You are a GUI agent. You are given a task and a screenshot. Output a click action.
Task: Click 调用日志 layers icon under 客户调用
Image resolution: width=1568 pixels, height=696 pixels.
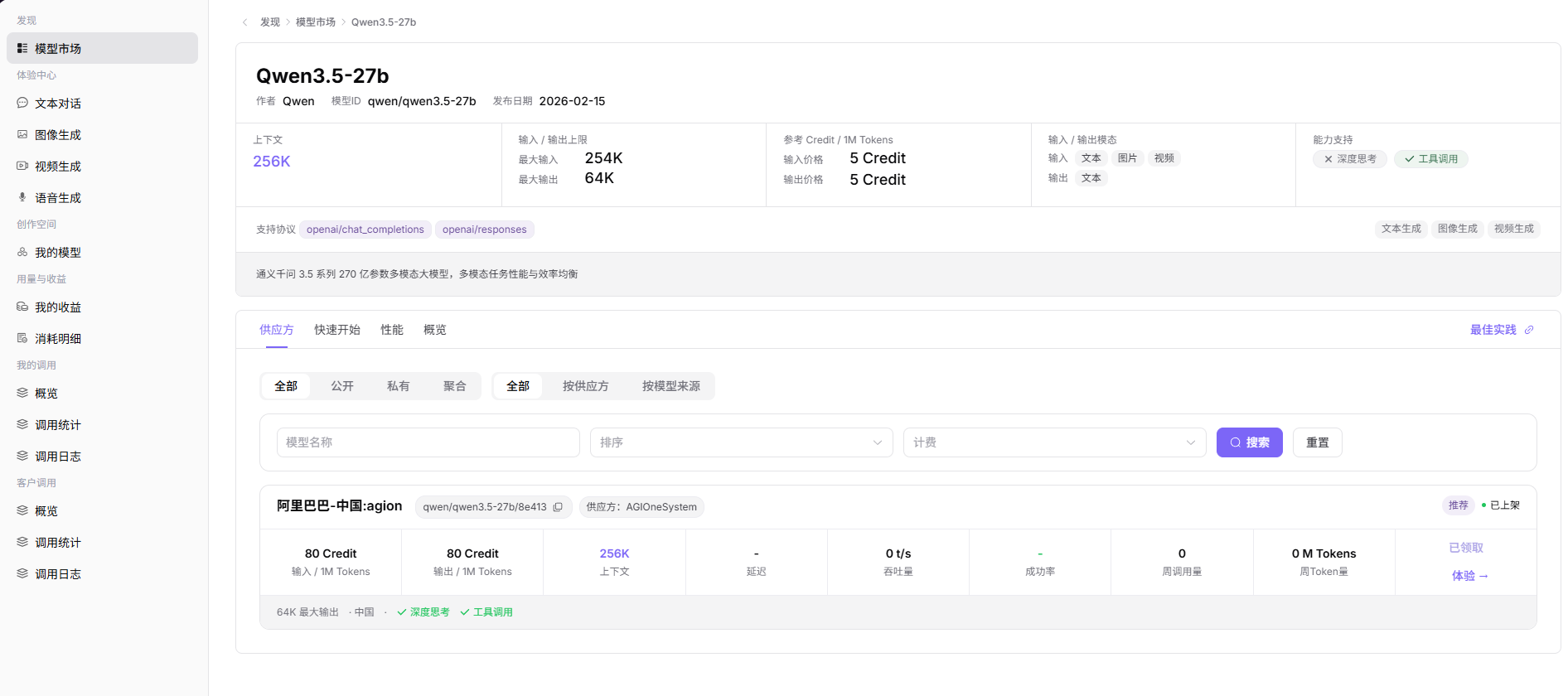(x=22, y=573)
